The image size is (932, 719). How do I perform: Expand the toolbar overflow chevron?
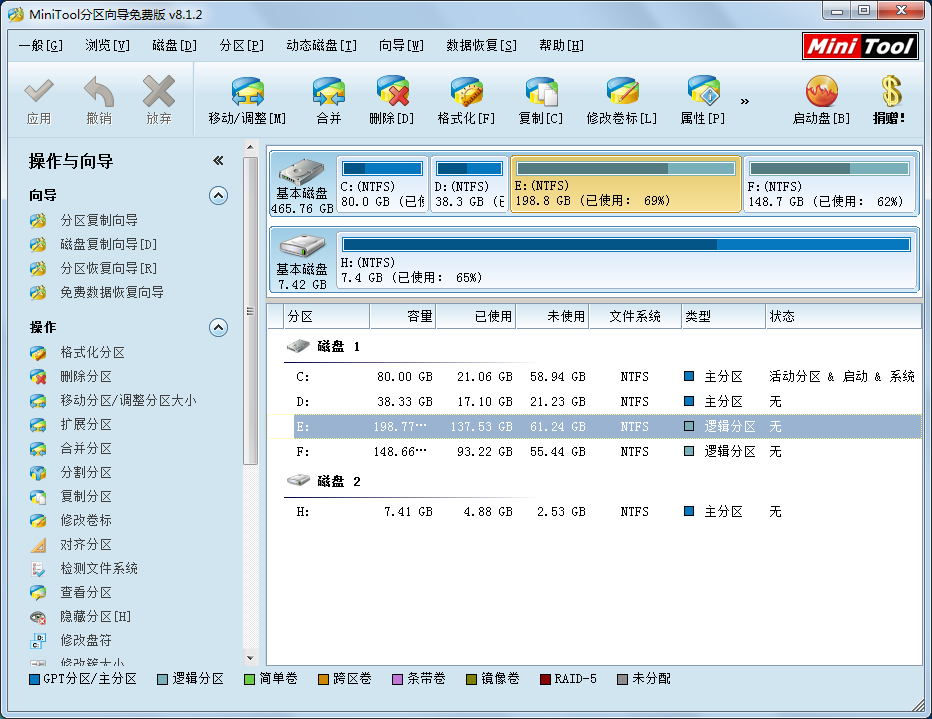pyautogui.click(x=745, y=101)
